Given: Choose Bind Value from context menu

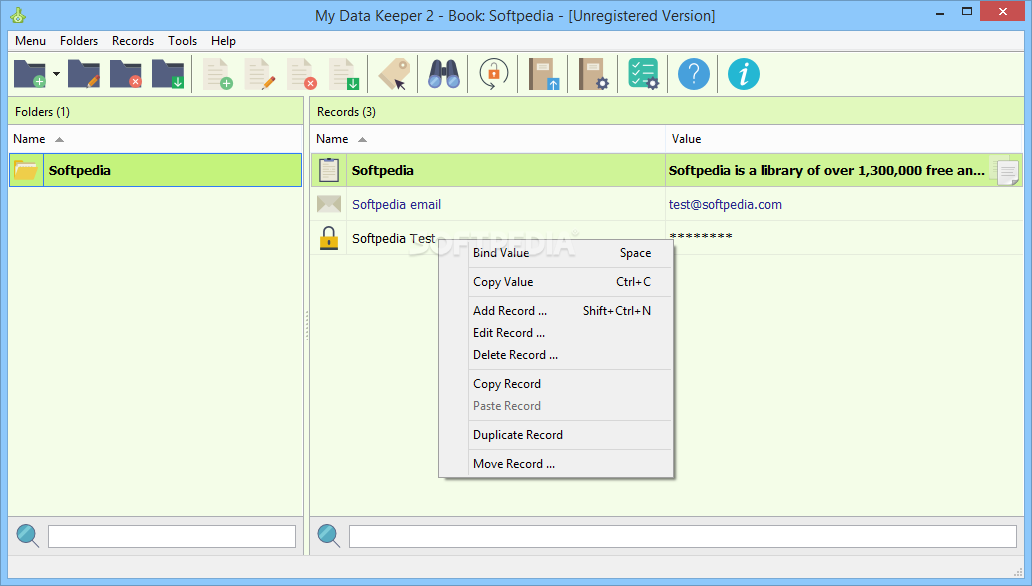Looking at the screenshot, I should point(556,253).
